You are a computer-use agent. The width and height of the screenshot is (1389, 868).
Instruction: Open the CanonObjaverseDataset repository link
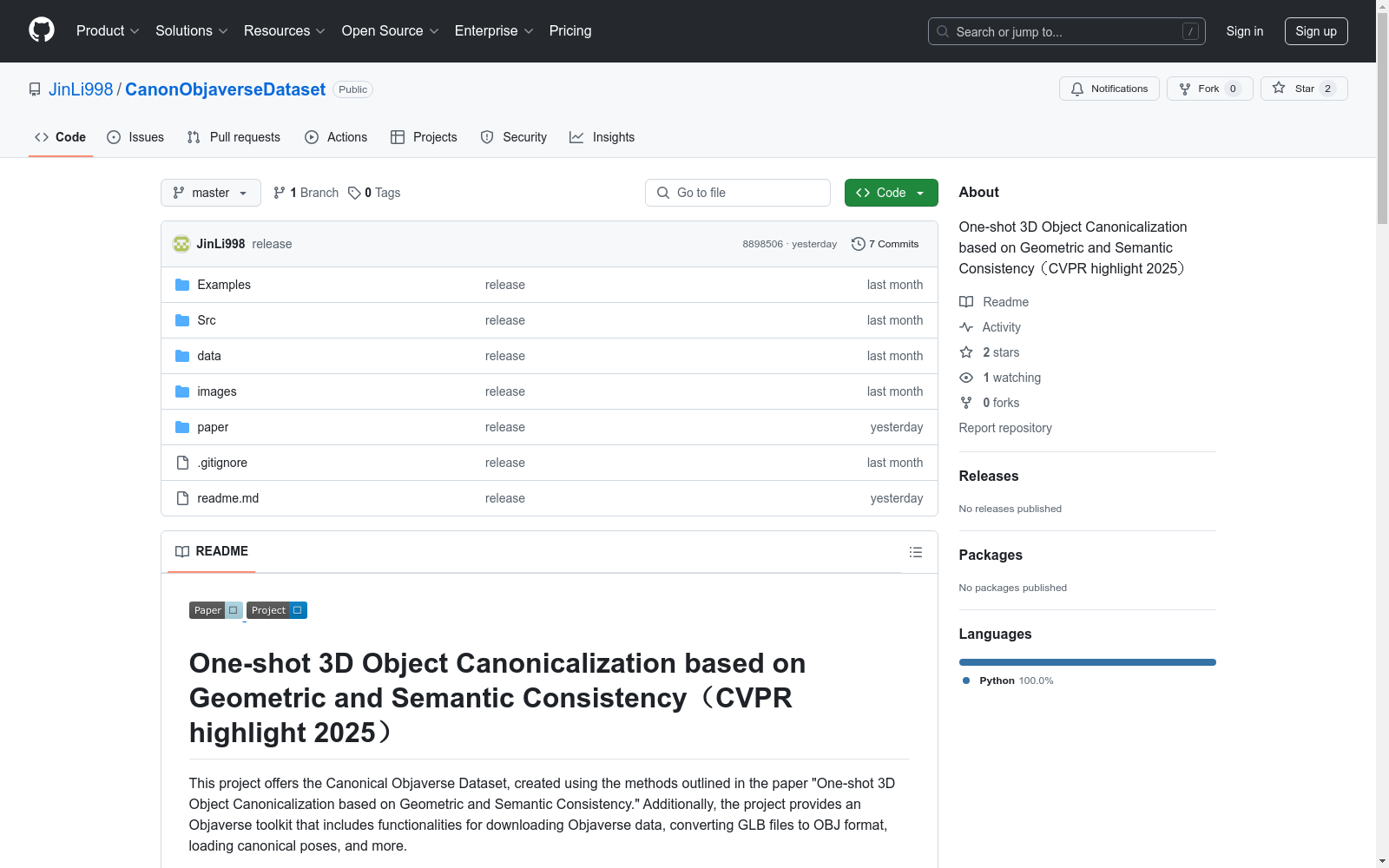226,89
